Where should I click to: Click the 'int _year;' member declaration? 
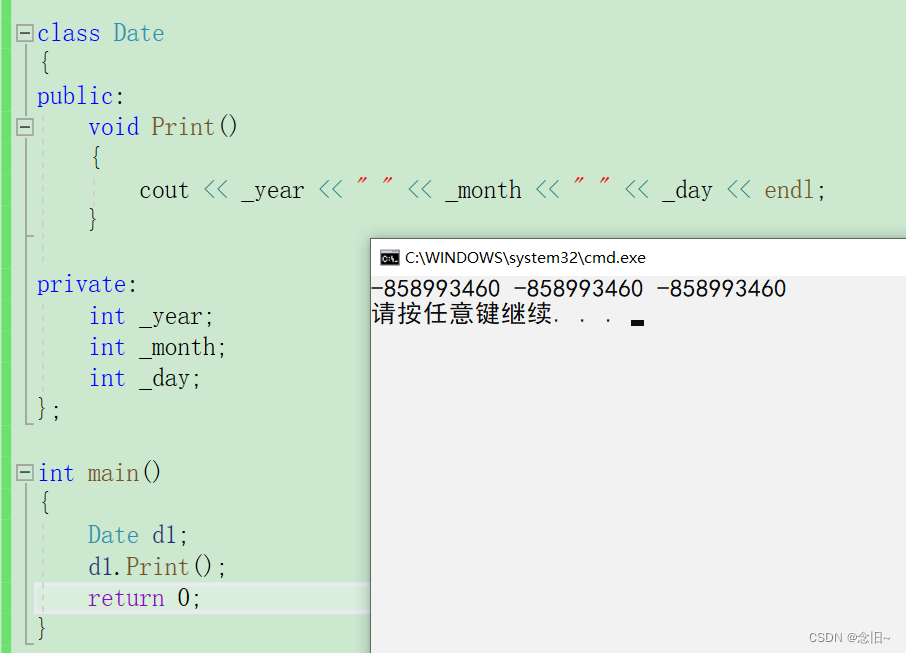tap(151, 317)
